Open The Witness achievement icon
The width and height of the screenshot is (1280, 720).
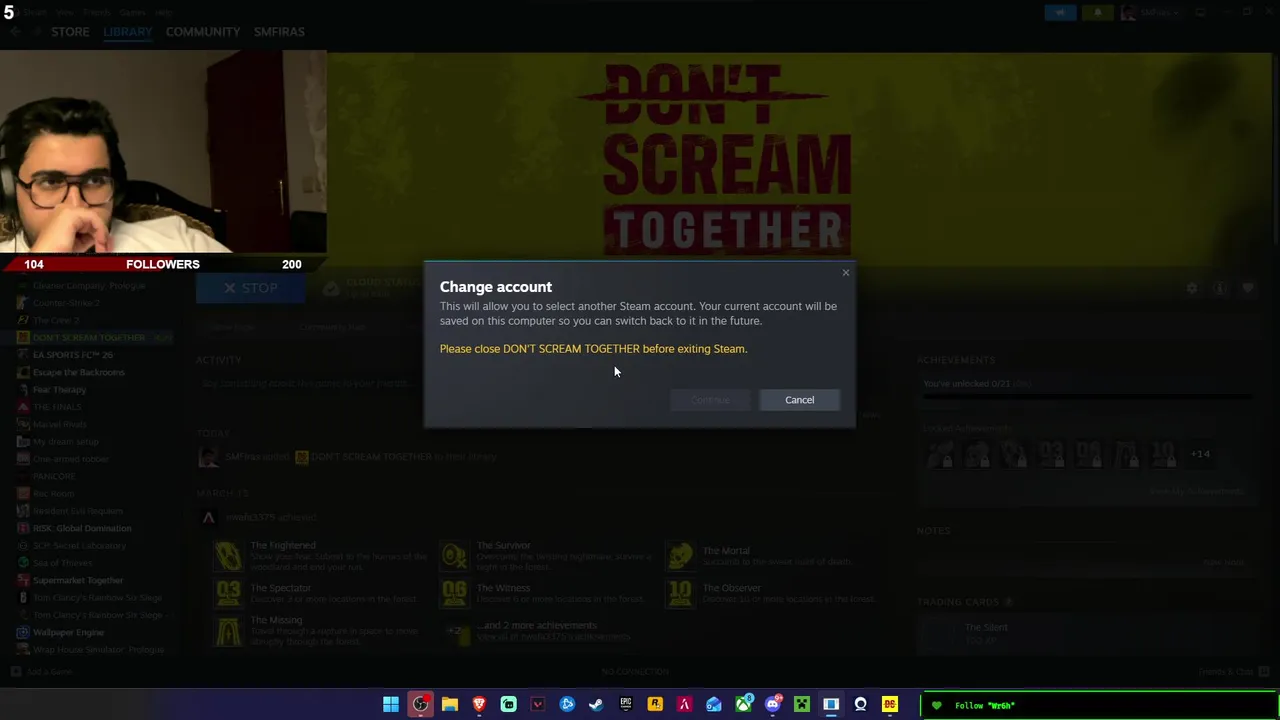[x=454, y=593]
